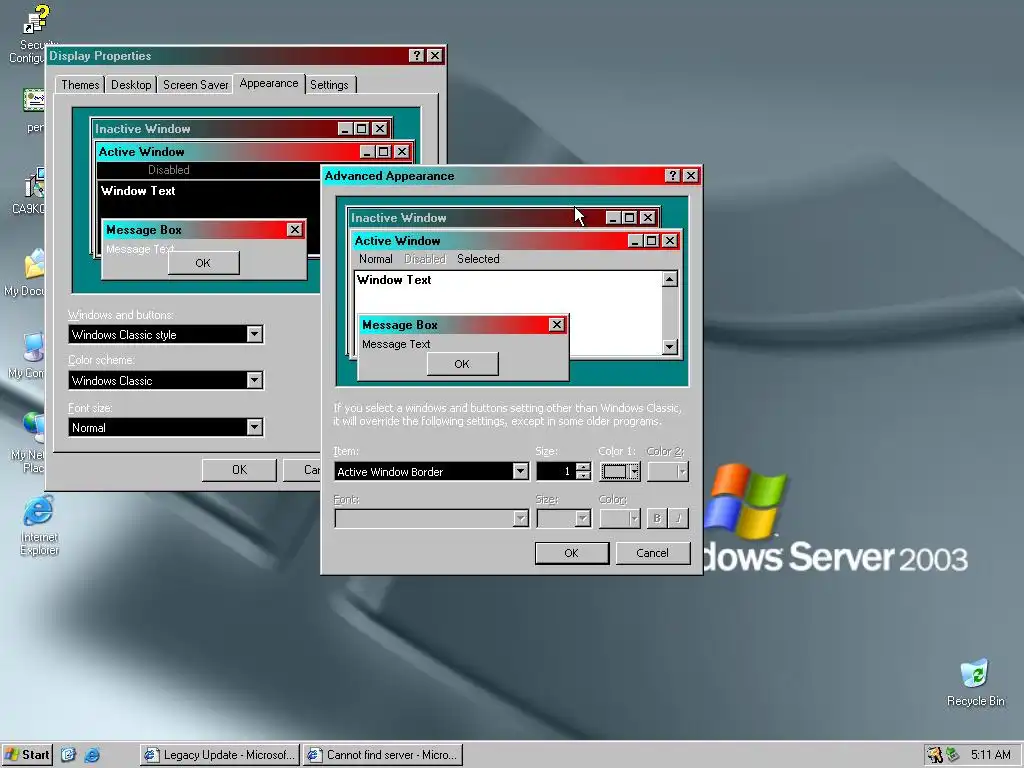Click the Selected menu item in preview
1024x768 pixels.
[478, 259]
